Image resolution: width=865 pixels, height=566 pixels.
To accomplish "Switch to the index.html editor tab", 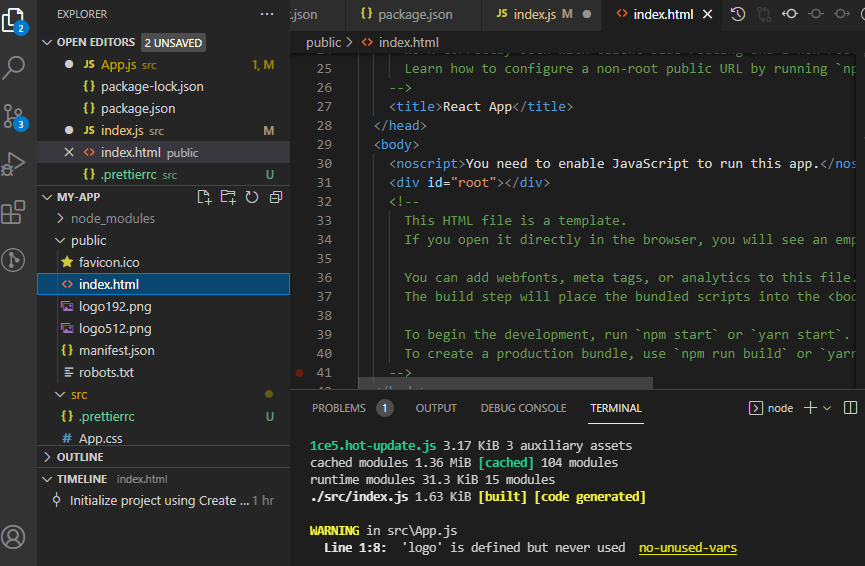I will point(663,14).
